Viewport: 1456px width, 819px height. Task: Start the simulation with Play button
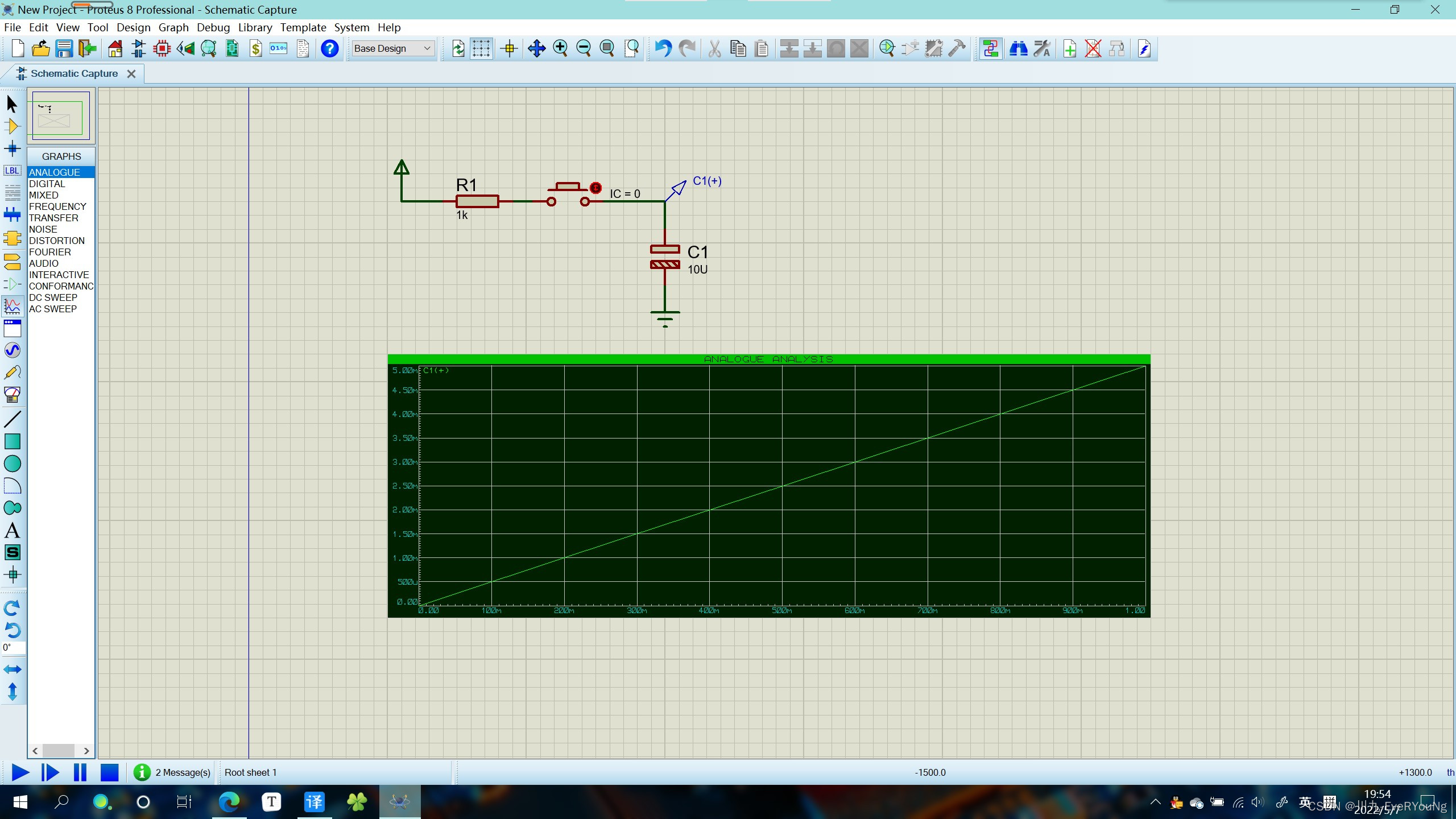coord(20,772)
